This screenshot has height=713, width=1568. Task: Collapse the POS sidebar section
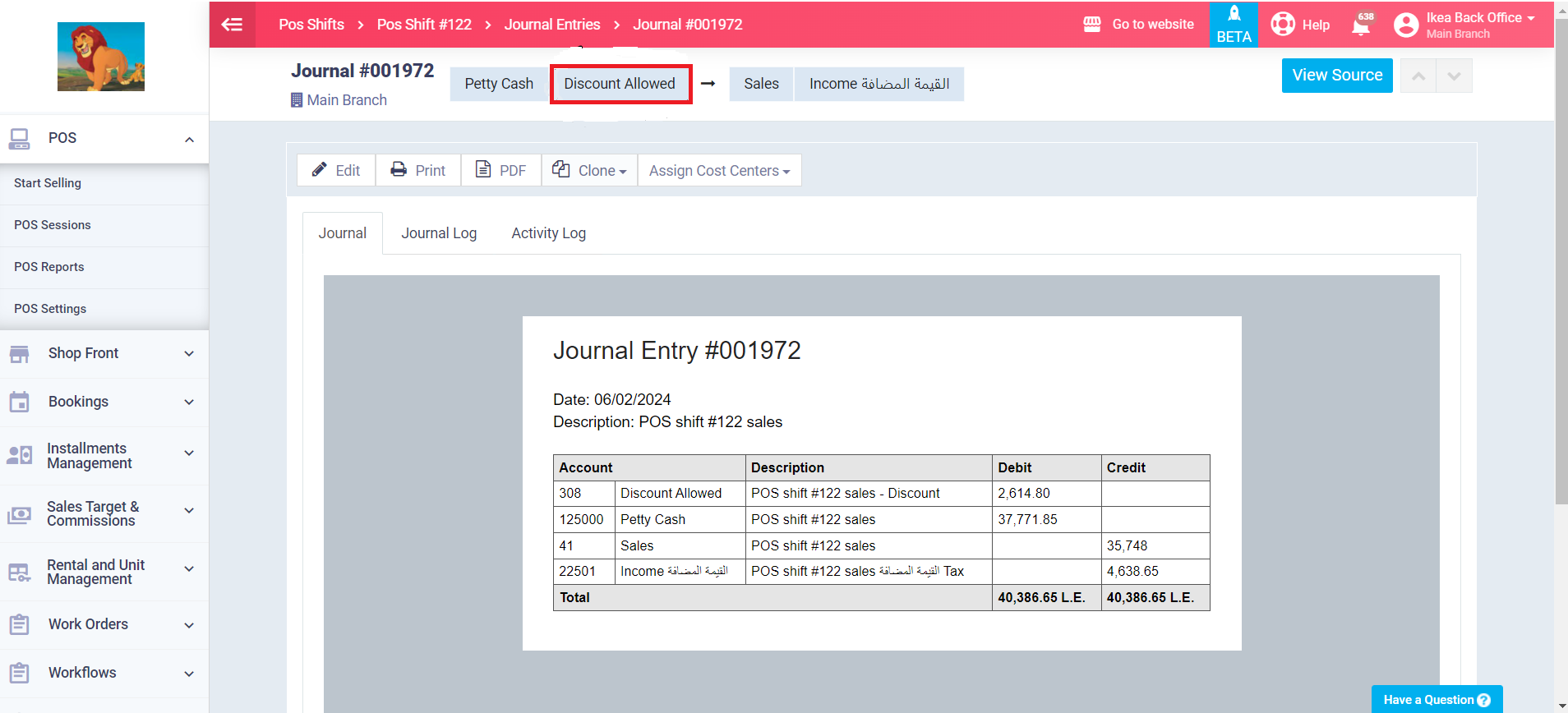(189, 139)
